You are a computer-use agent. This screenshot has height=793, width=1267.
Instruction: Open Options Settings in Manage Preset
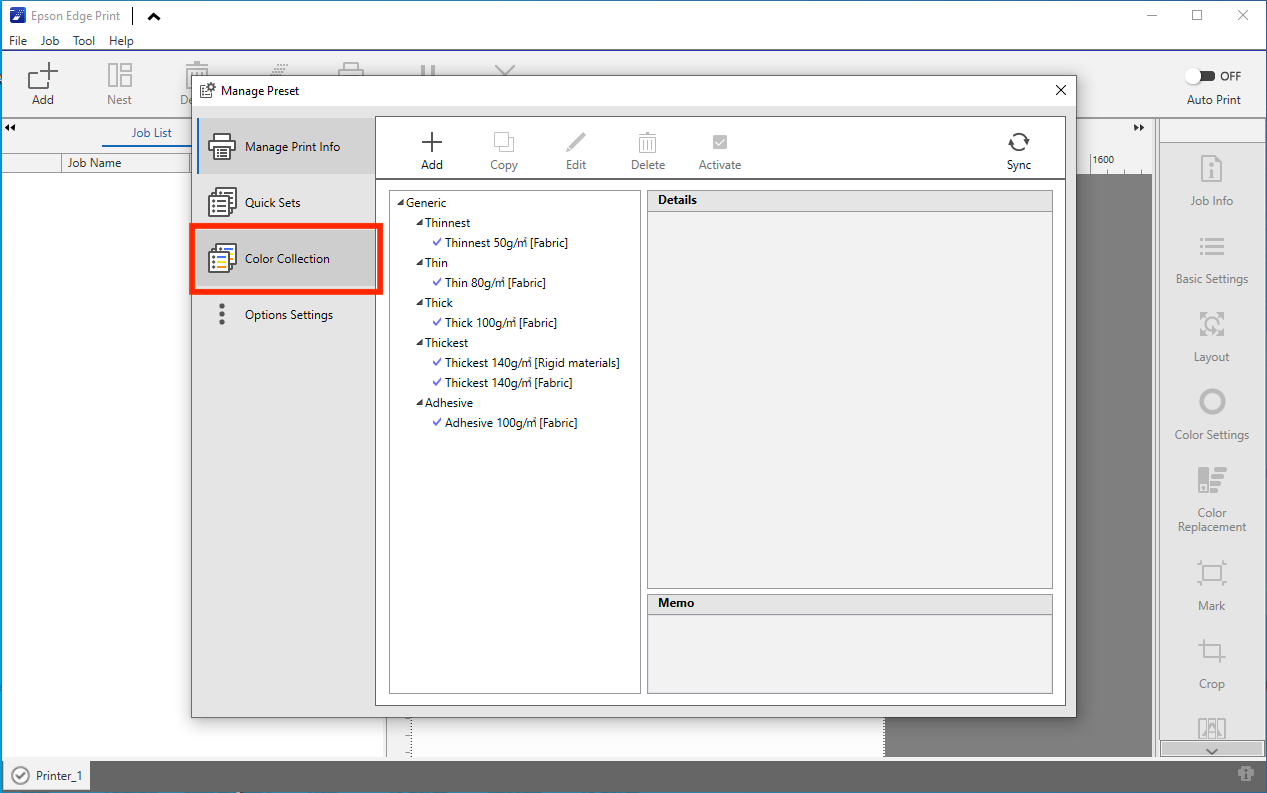[x=286, y=315]
